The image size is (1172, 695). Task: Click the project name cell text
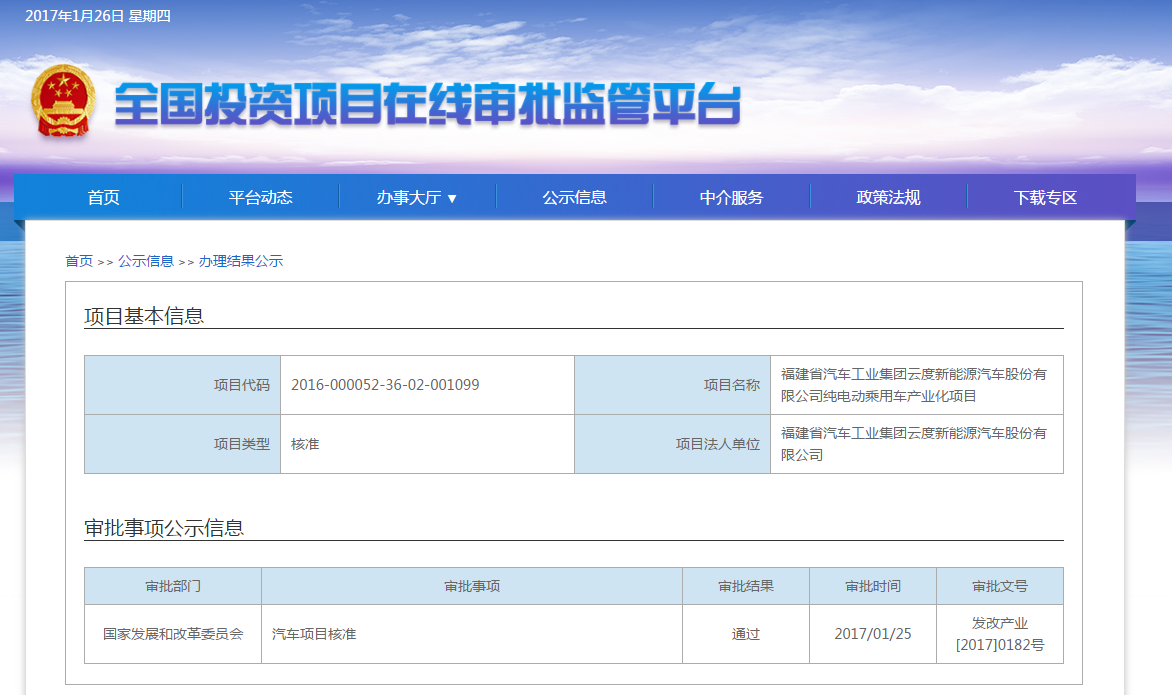click(913, 385)
